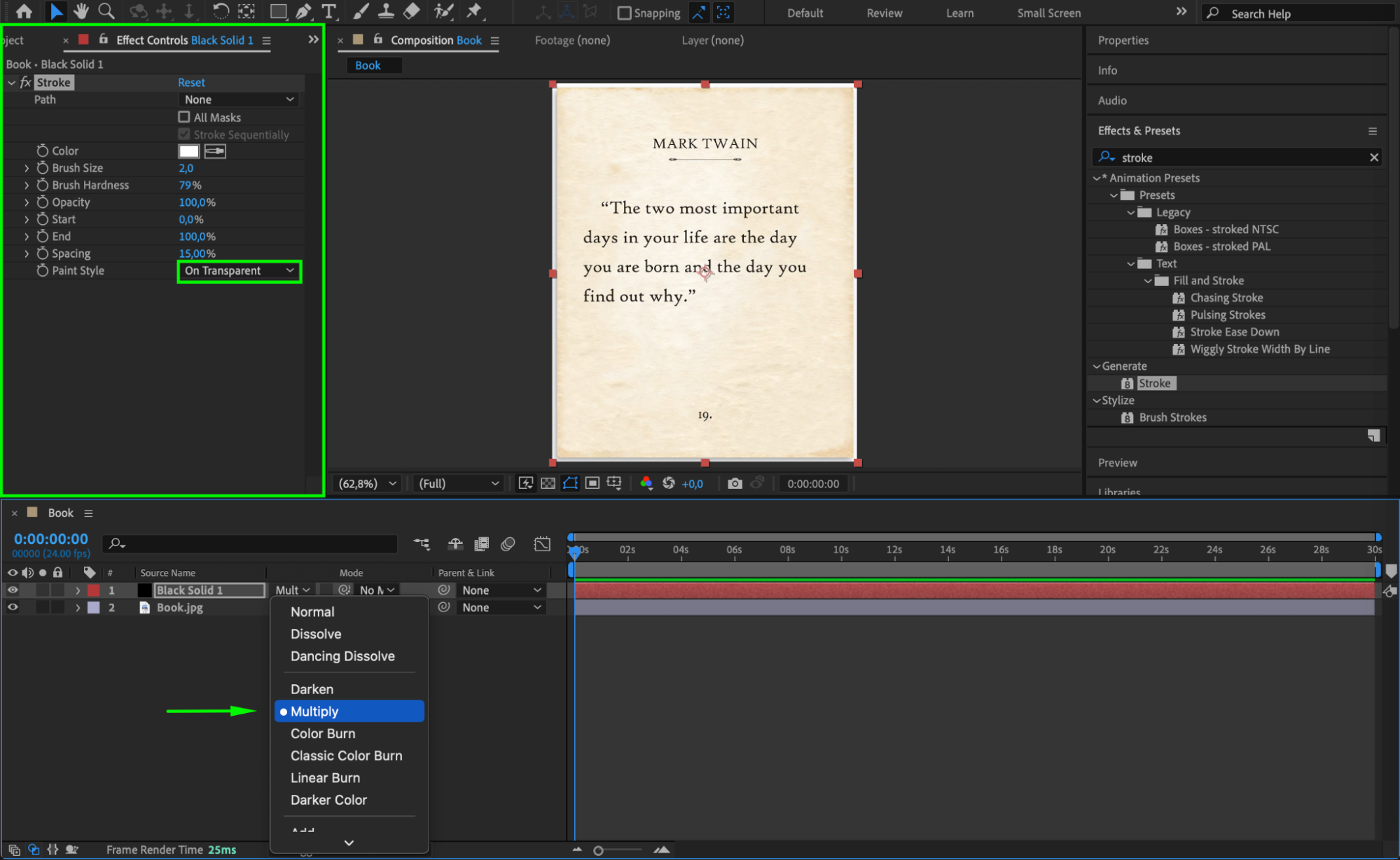Switch to the Review workspace
The image size is (1400, 860).
884,13
